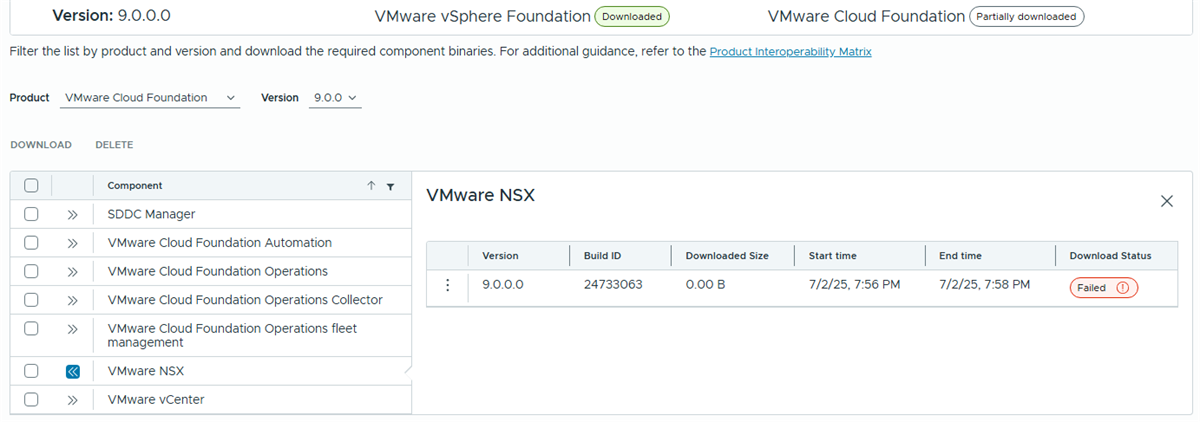Image resolution: width=1200 pixels, height=422 pixels.
Task: Select the SDDC Manager component name
Action: 151,214
